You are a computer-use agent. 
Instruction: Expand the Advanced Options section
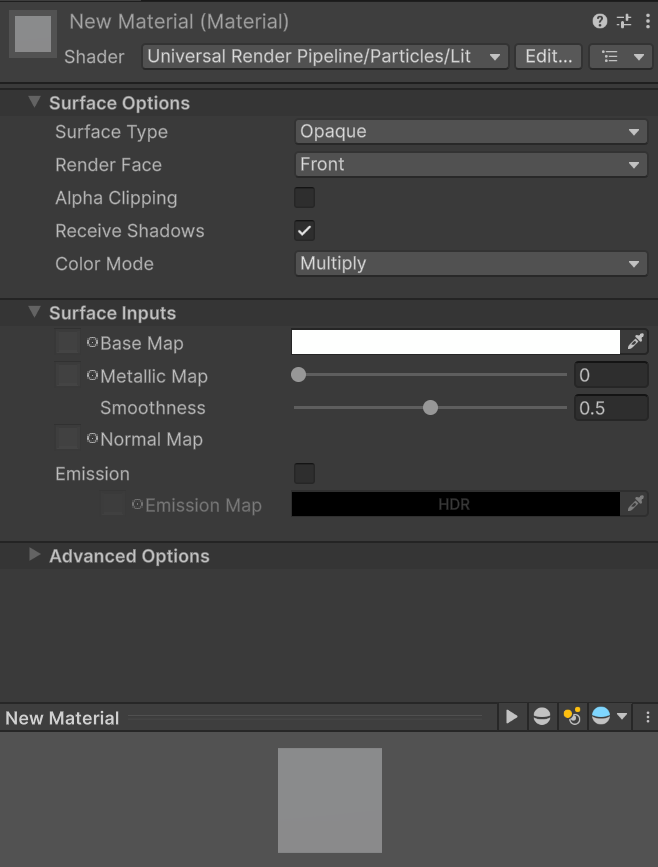(x=34, y=555)
